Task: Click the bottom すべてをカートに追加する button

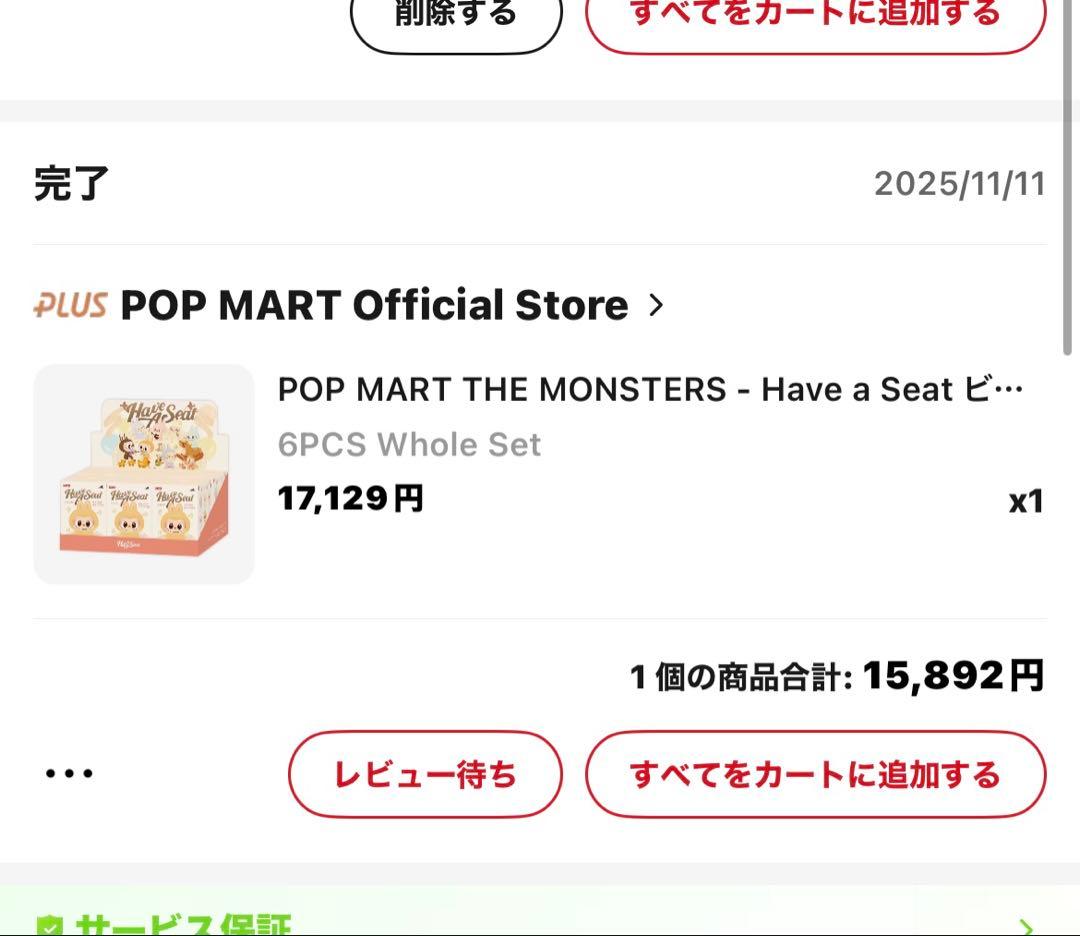Action: pyautogui.click(x=816, y=775)
